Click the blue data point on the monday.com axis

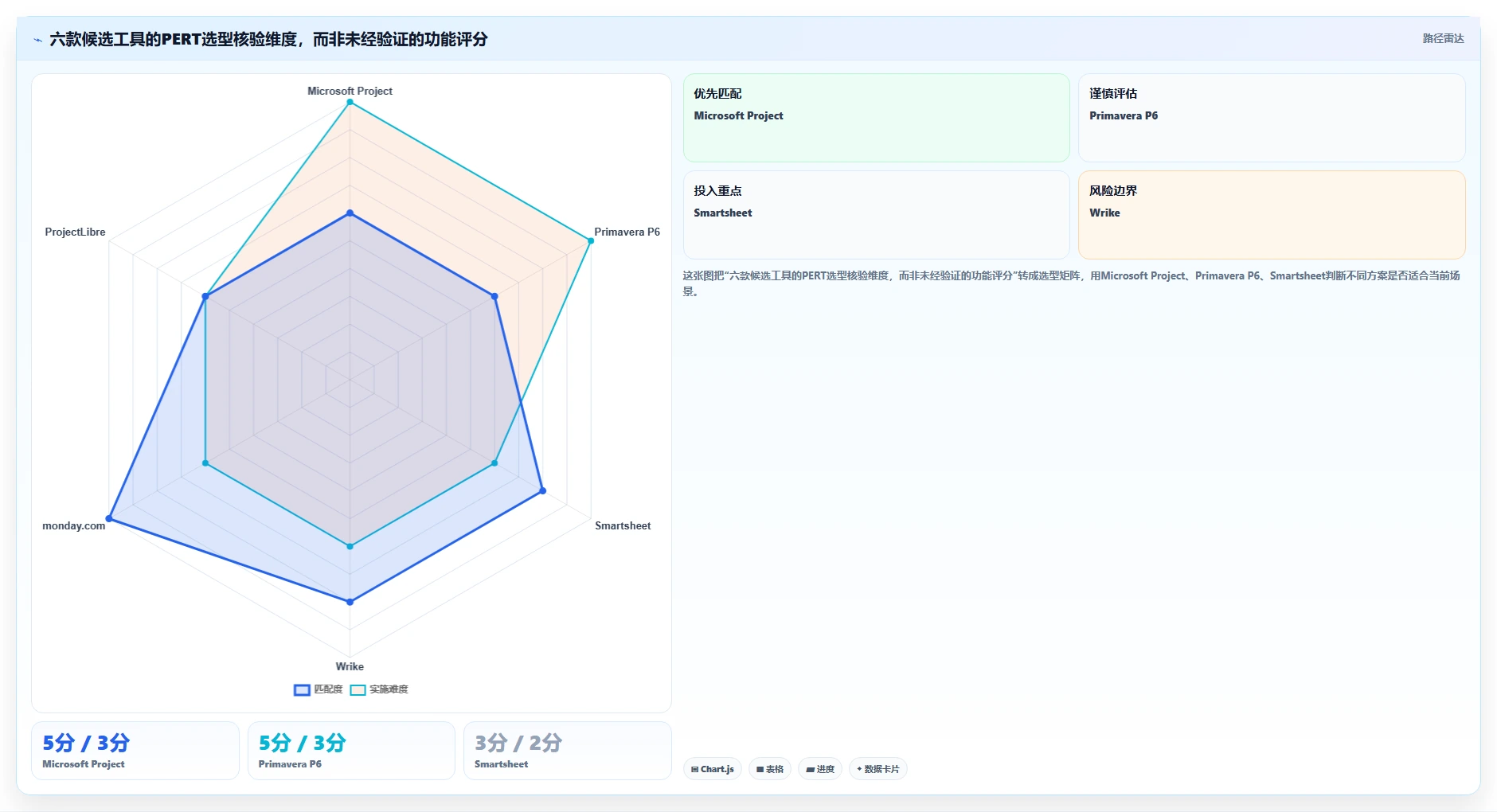coord(109,518)
